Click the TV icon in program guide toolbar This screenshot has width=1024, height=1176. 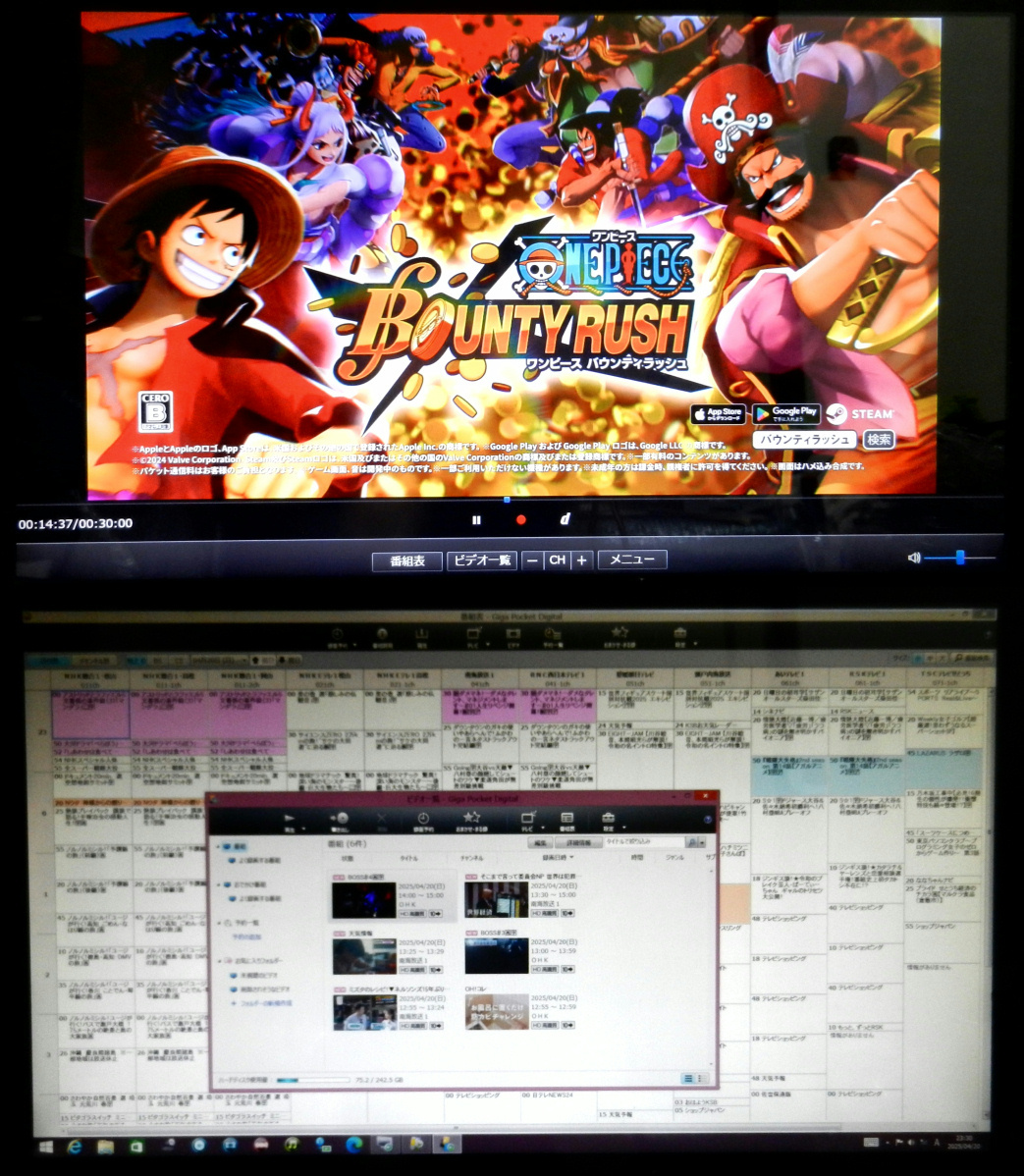[x=474, y=634]
